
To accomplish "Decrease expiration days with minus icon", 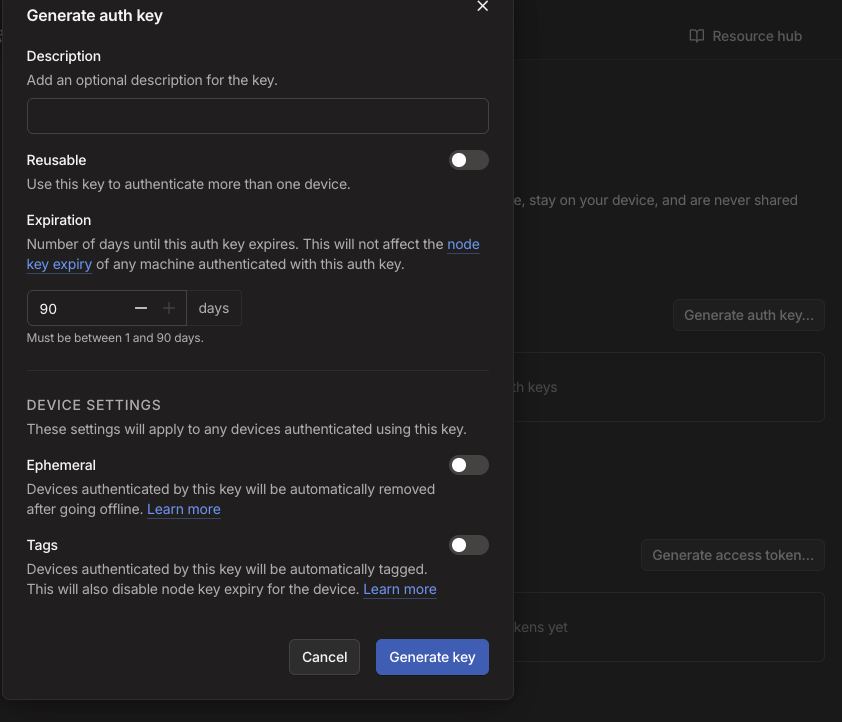I will tap(141, 309).
